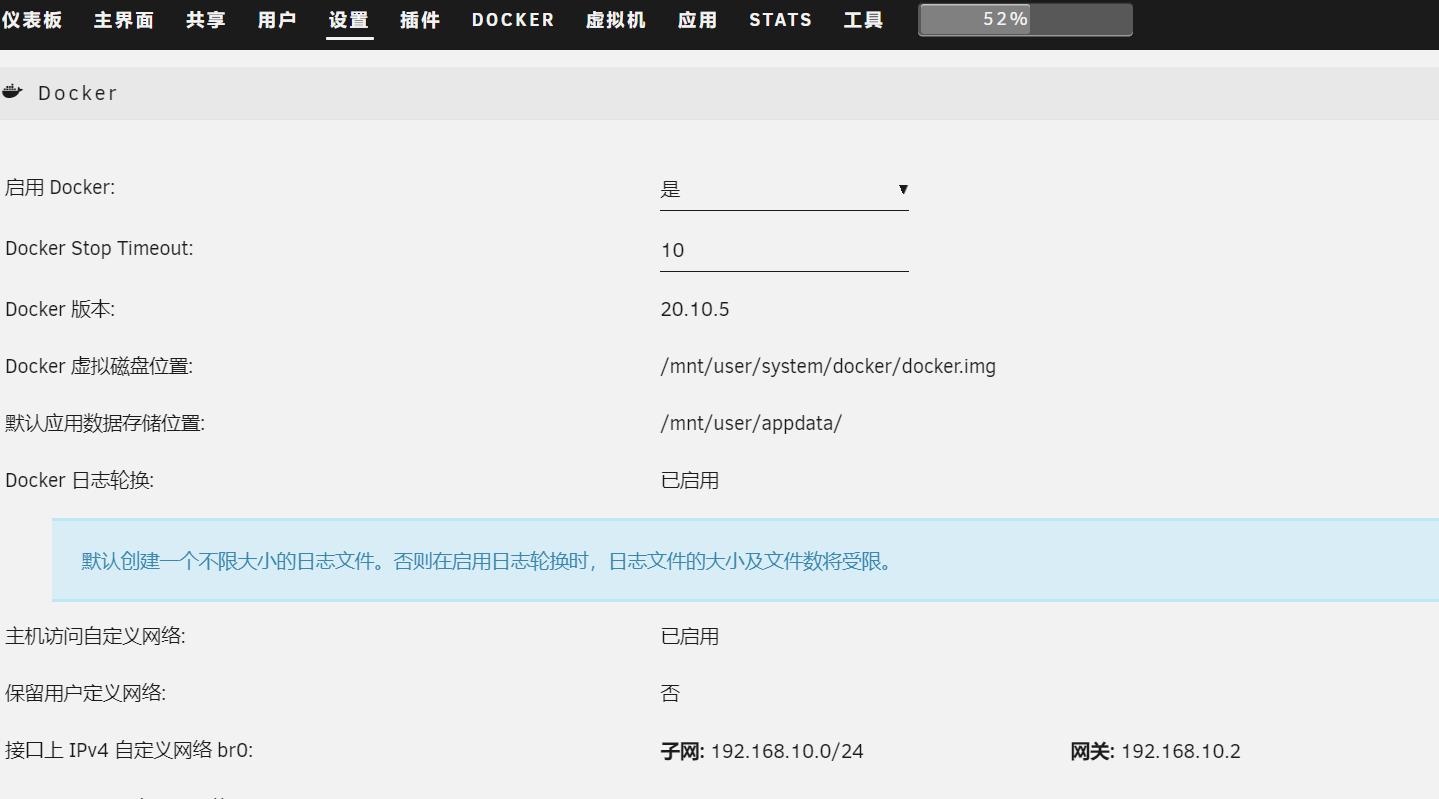This screenshot has height=799, width=1439.
Task: Open the STATS page
Action: pos(780,20)
